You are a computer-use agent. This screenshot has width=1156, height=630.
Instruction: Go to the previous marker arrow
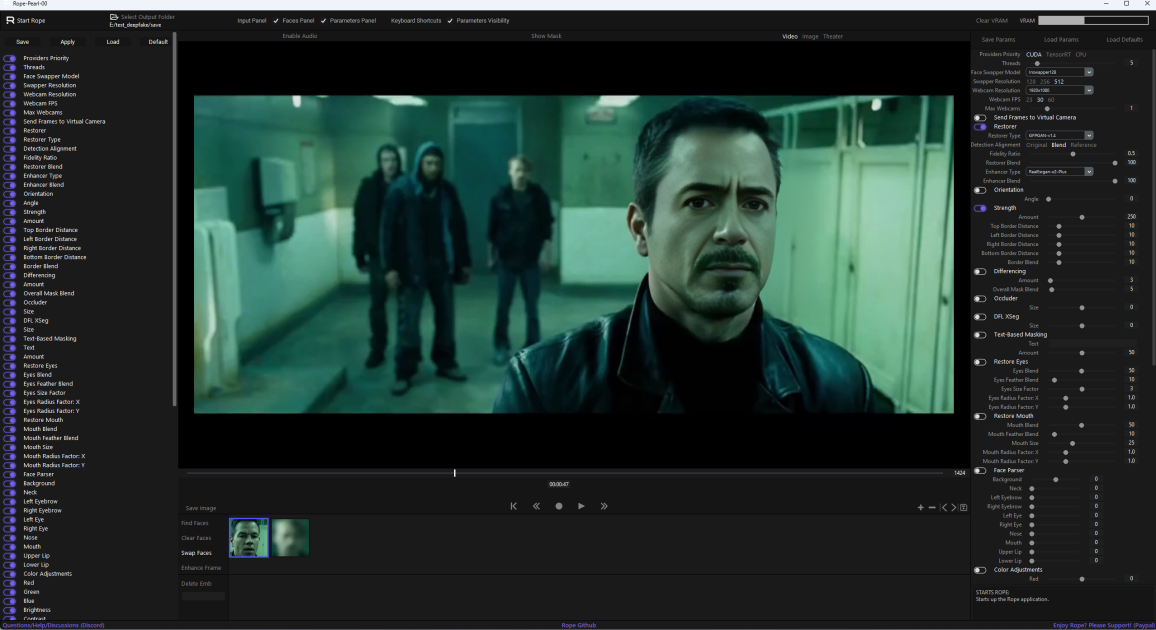tap(944, 507)
